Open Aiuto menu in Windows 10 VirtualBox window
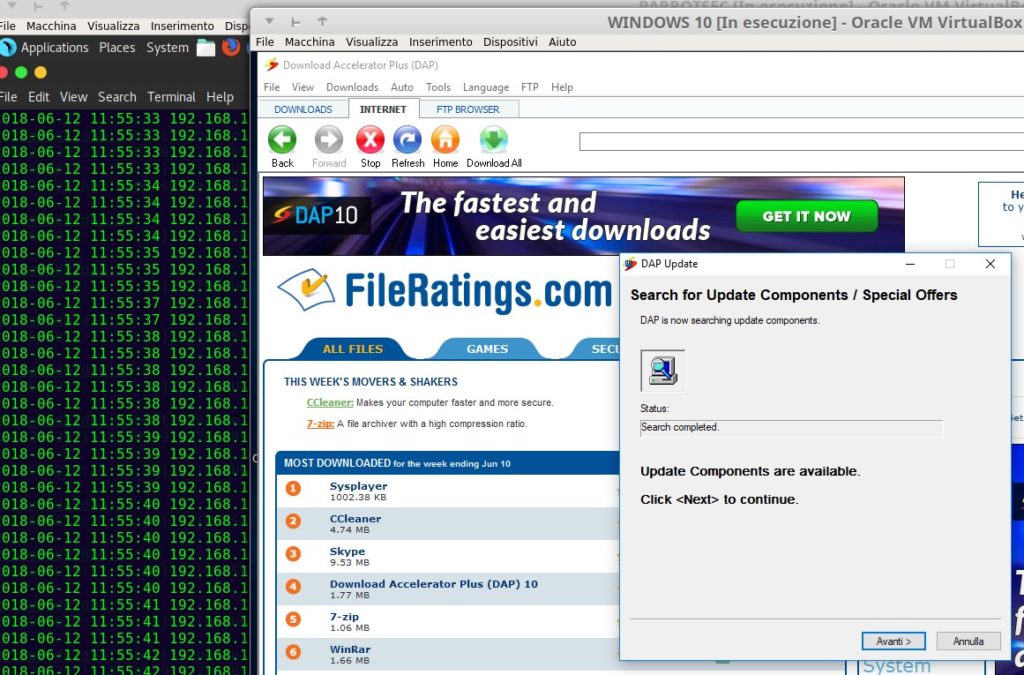 click(x=562, y=42)
